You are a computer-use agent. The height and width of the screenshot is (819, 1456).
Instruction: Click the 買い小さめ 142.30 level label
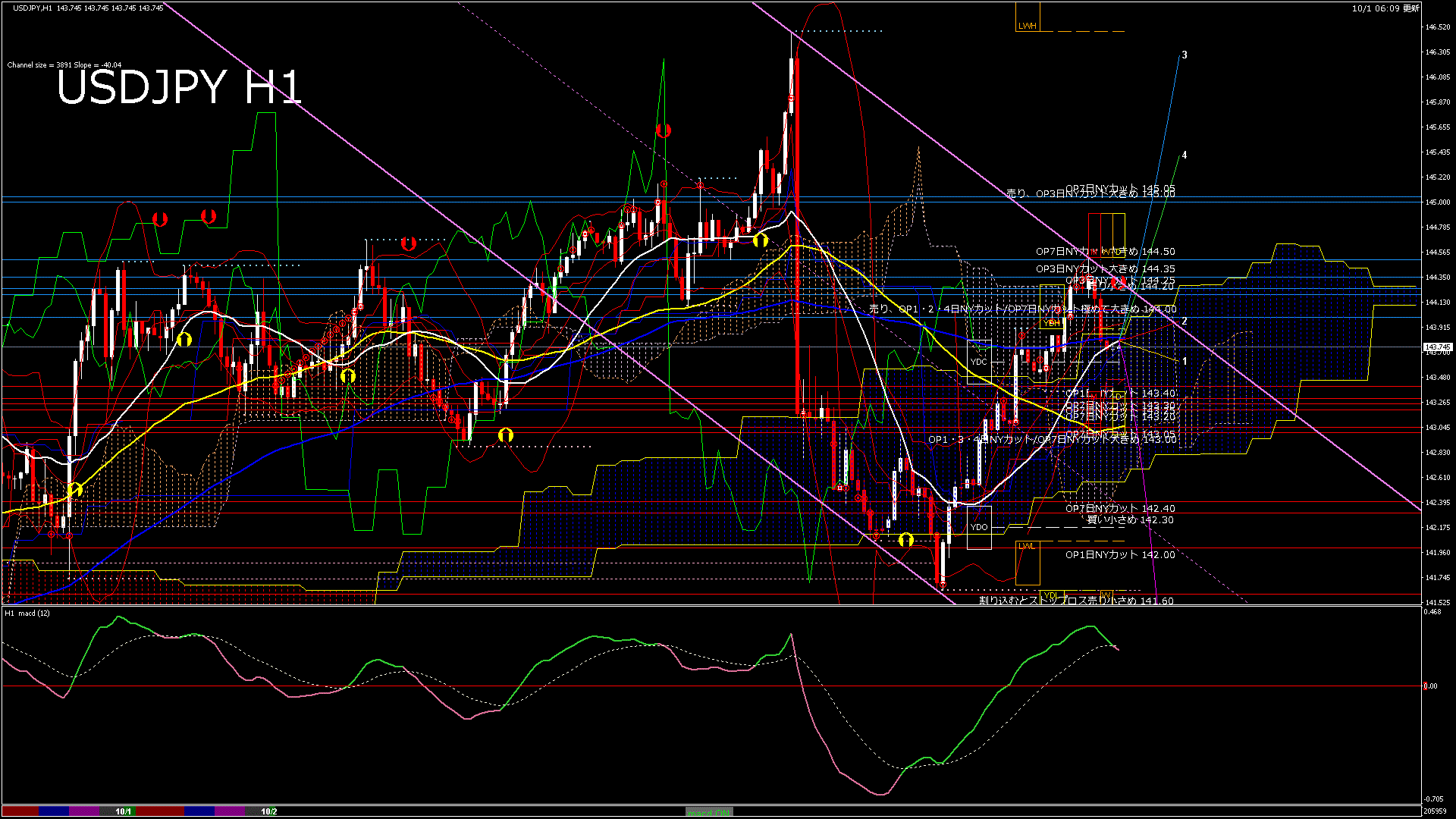1130,520
